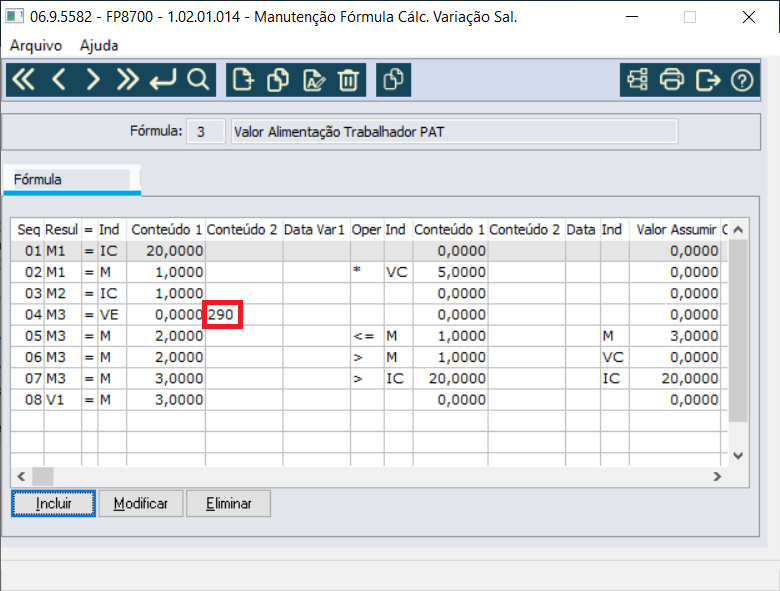780x591 pixels.
Task: Go to first record with double-left arrow
Action: [23, 80]
